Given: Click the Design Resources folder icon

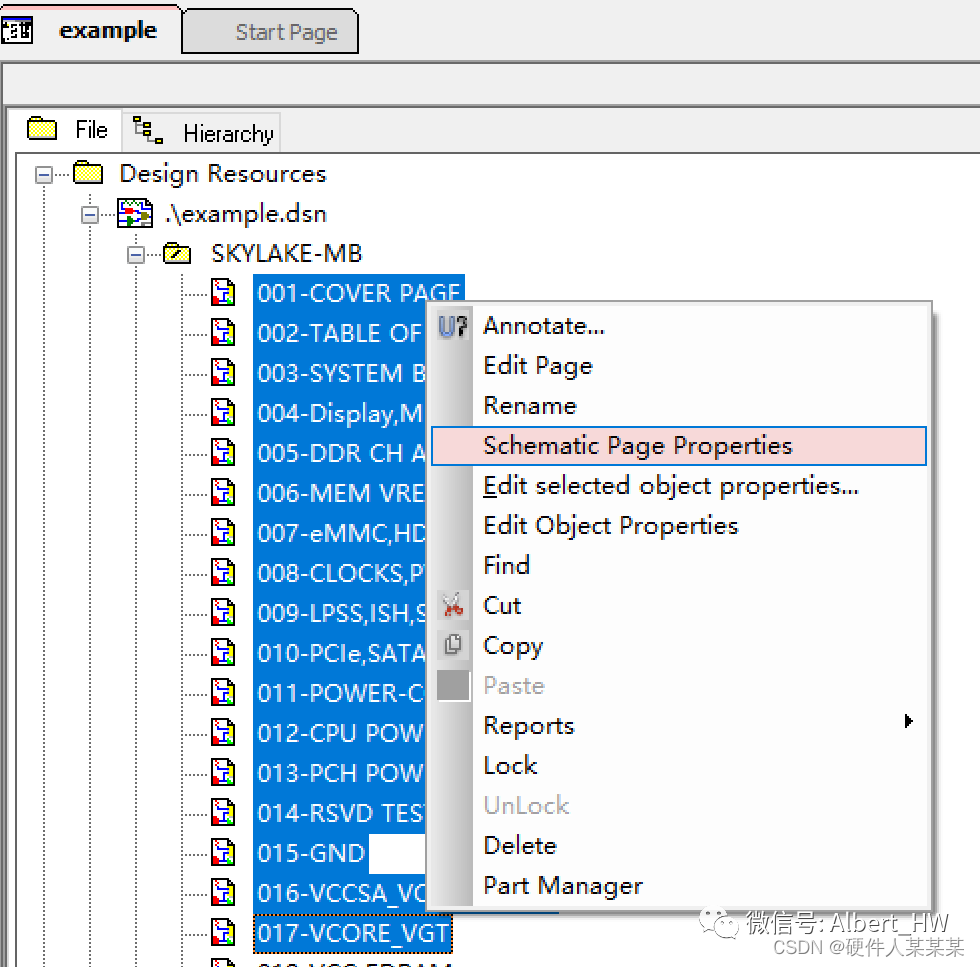Looking at the screenshot, I should (88, 173).
